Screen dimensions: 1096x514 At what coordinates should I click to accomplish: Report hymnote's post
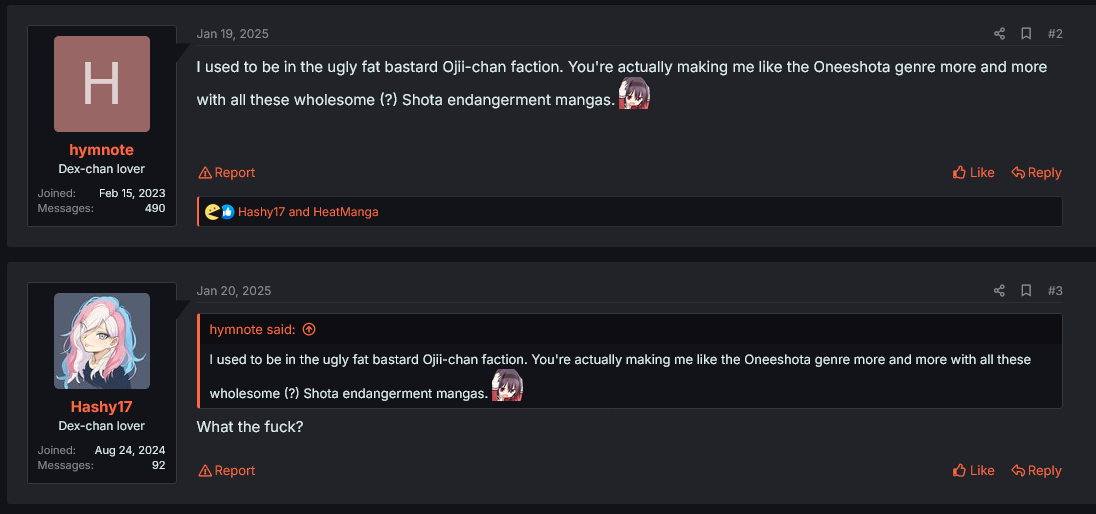pyautogui.click(x=227, y=173)
